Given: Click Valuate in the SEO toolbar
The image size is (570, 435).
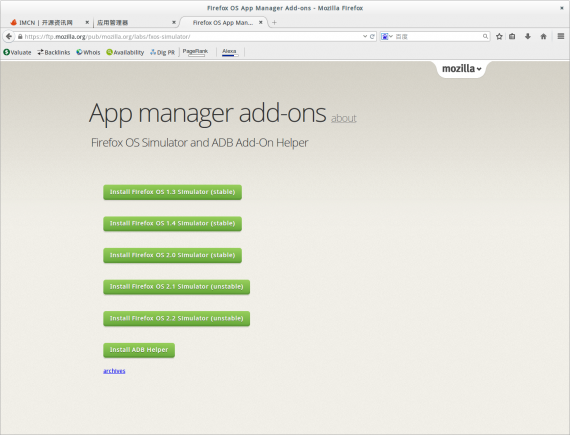Looking at the screenshot, I should 17,52.
